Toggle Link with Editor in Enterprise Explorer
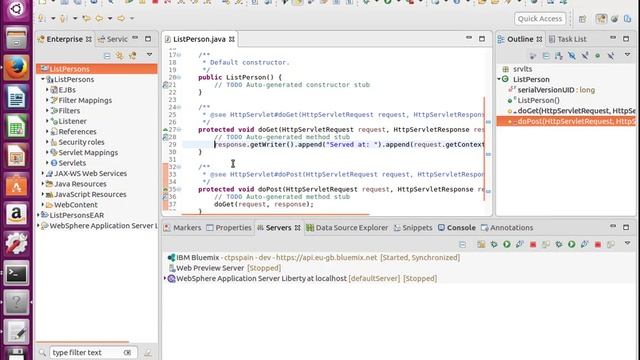Image resolution: width=640 pixels, height=360 pixels. 120,56
